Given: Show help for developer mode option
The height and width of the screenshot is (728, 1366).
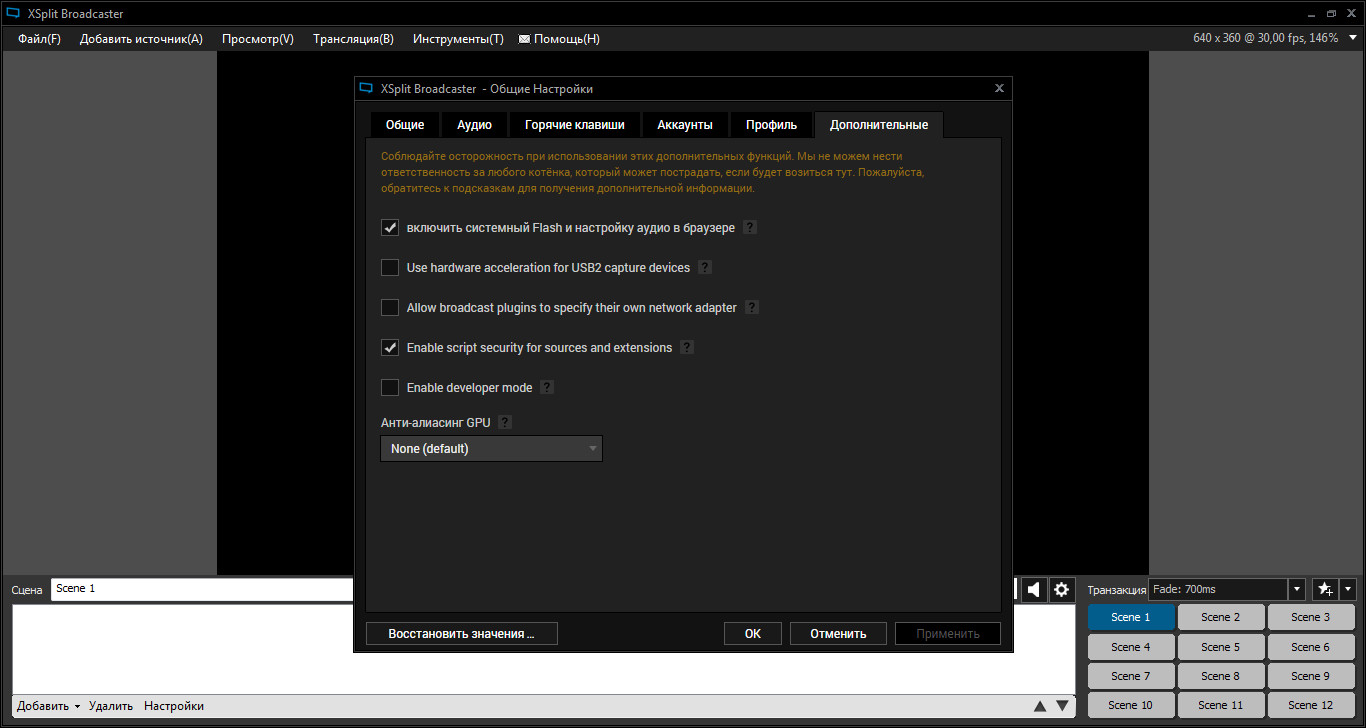Looking at the screenshot, I should pos(547,388).
